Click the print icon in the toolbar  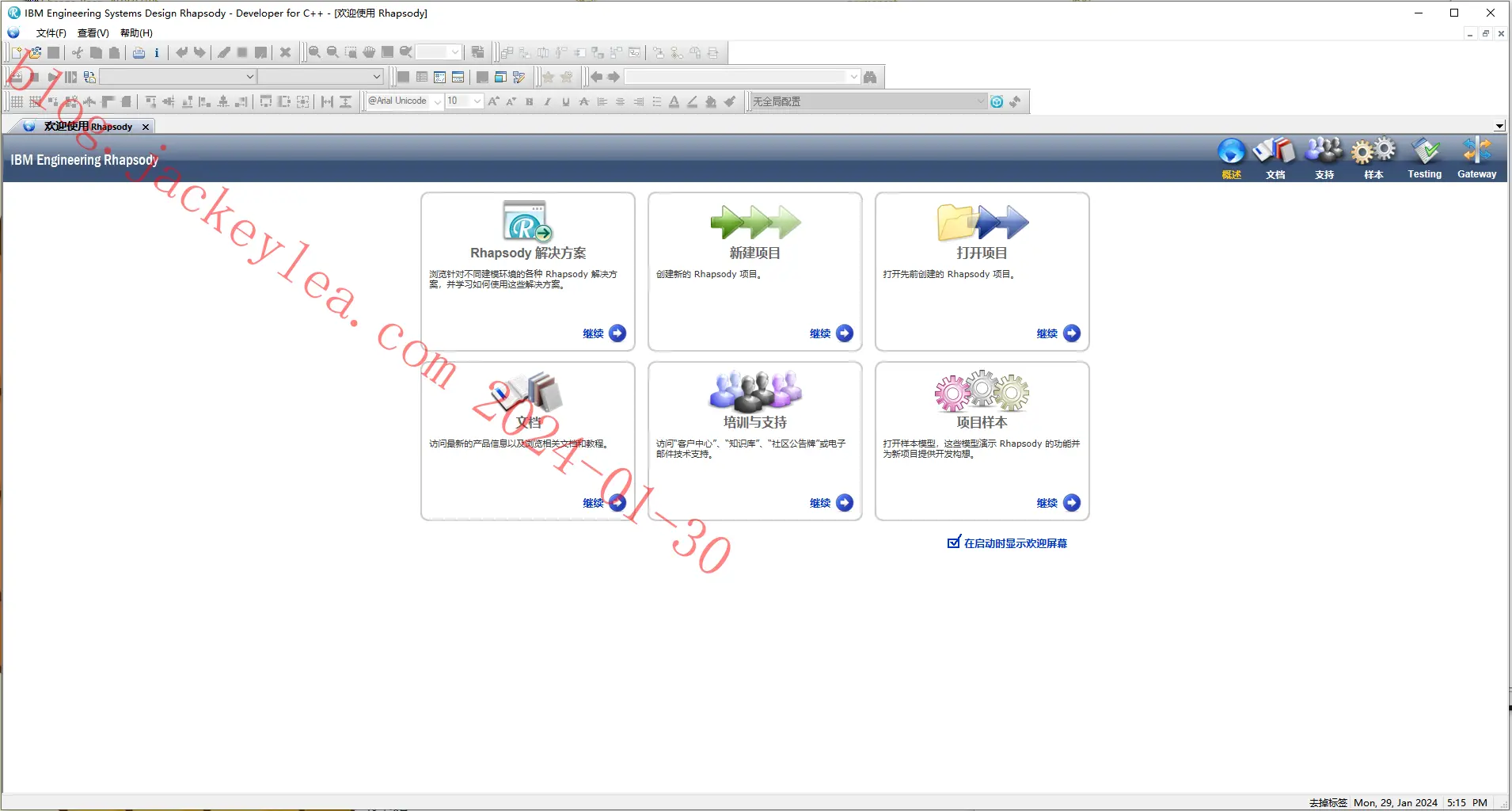tap(139, 53)
